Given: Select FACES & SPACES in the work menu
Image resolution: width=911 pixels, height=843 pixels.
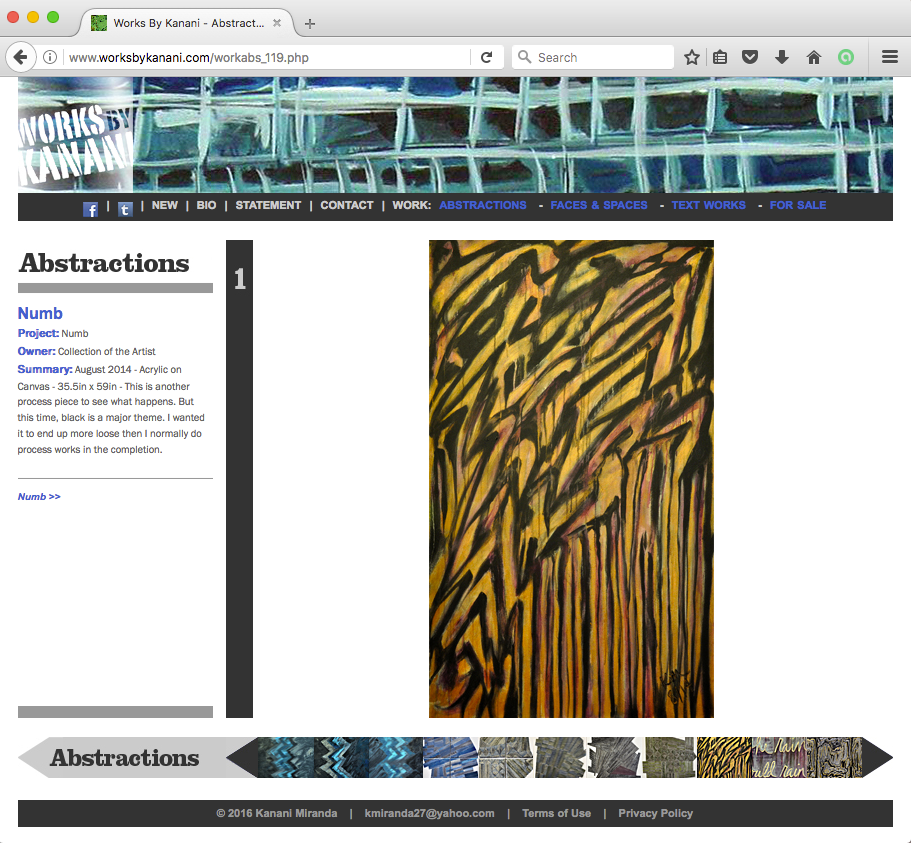Looking at the screenshot, I should point(599,205).
